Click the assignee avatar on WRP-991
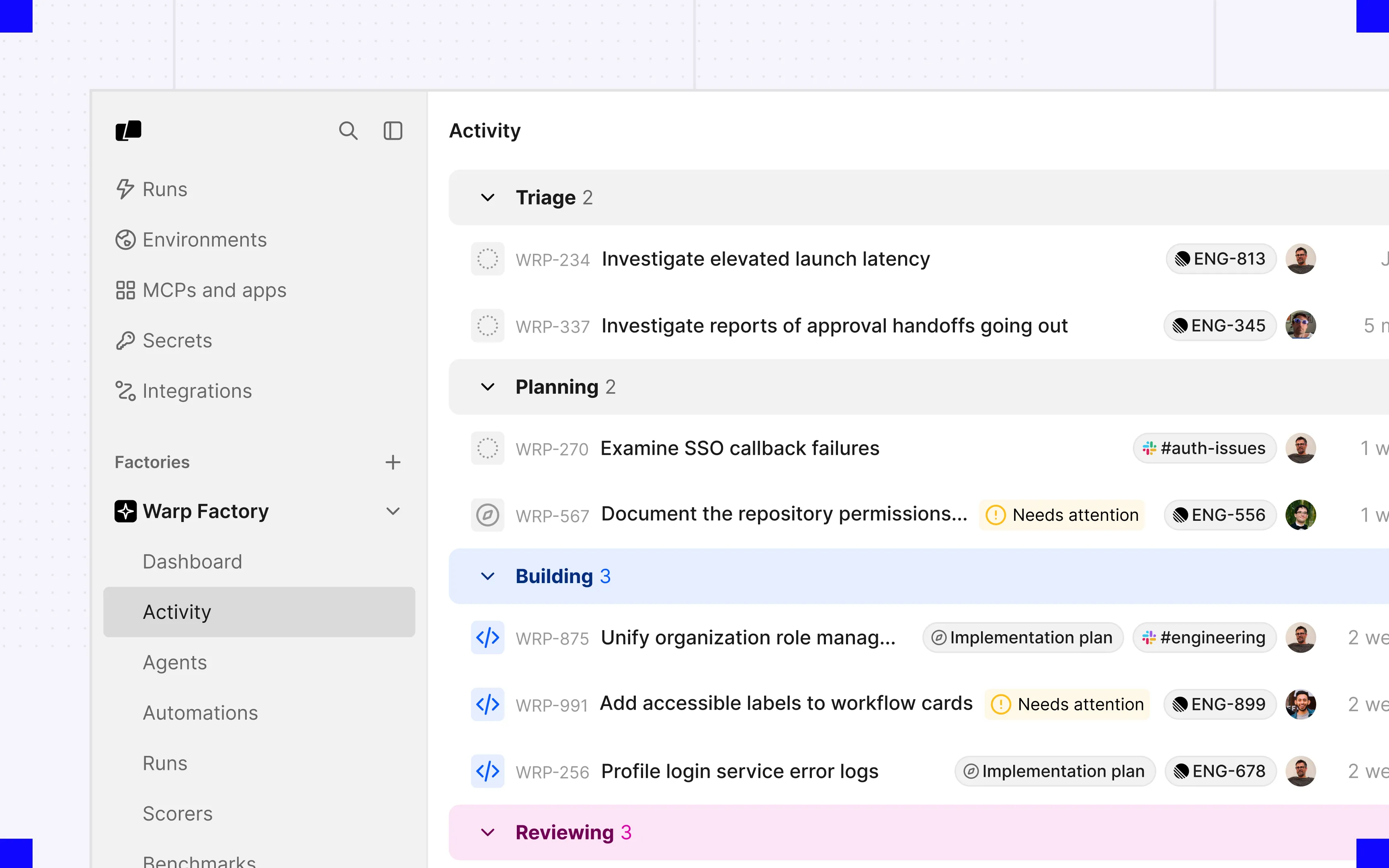Image resolution: width=1389 pixels, height=868 pixels. tap(1301, 704)
